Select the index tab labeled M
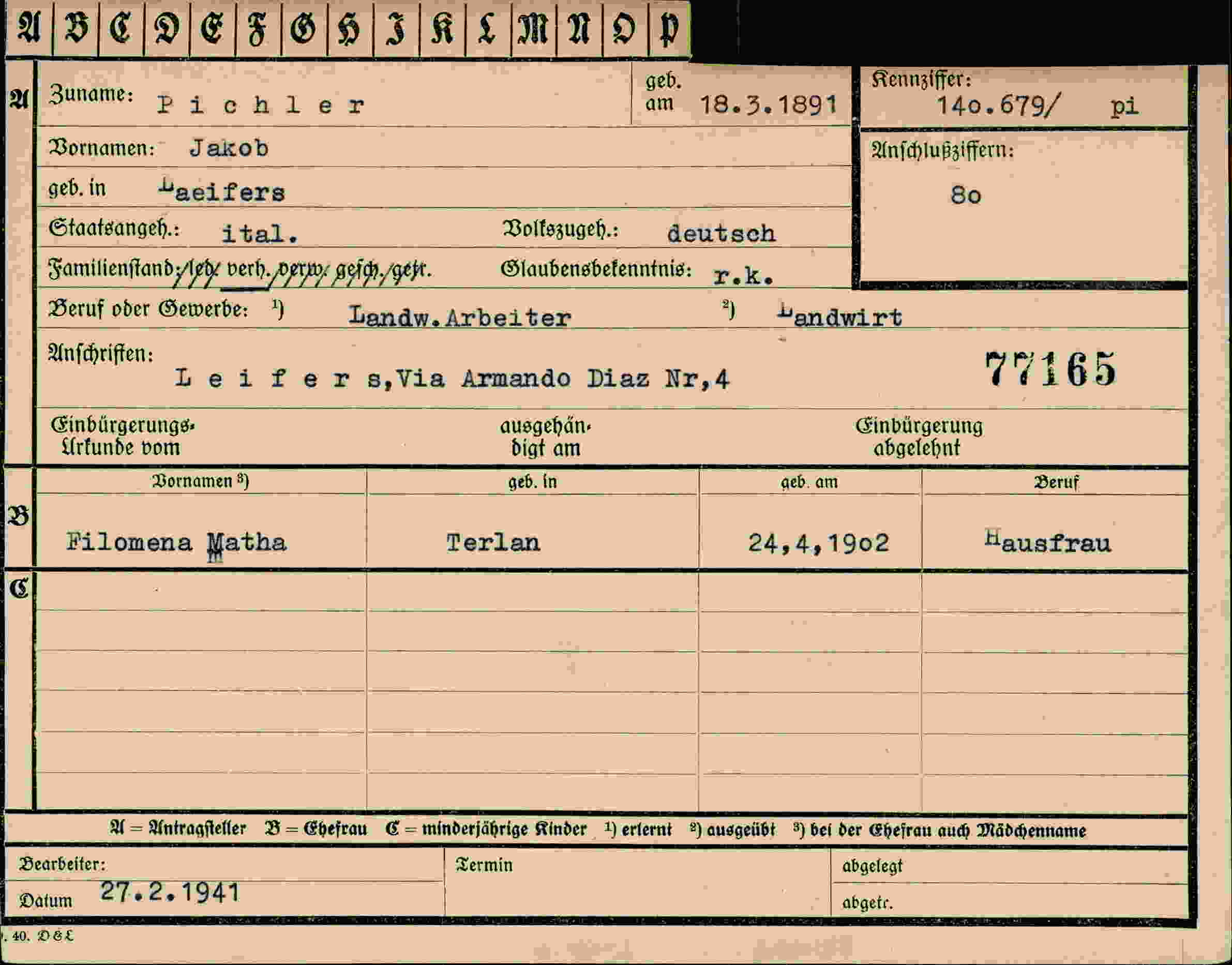This screenshot has height=965, width=1232. pos(534,28)
